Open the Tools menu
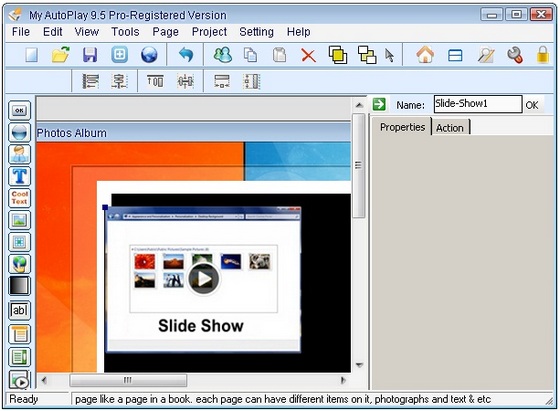 click(x=125, y=32)
